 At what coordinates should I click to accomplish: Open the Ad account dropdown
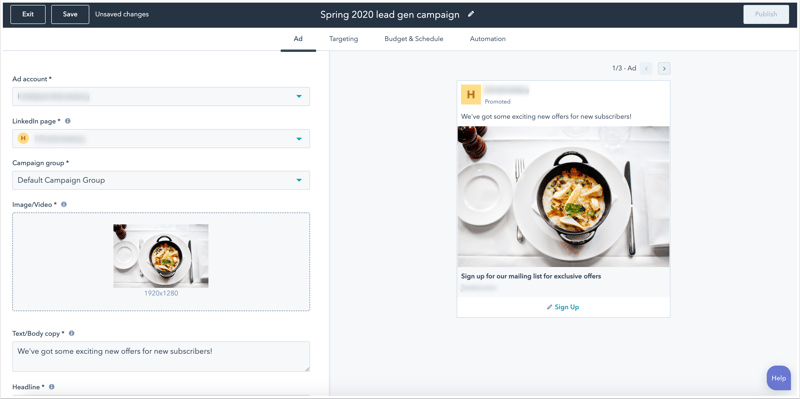(x=161, y=96)
